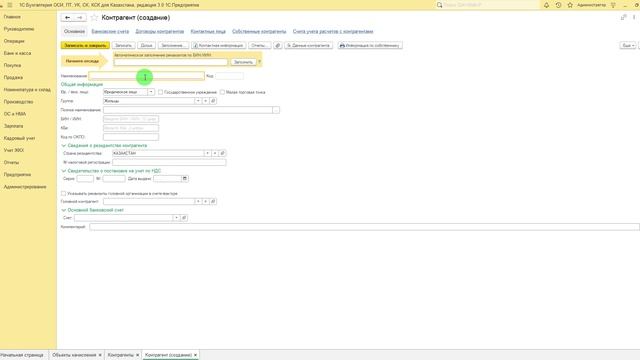
Task: Create new Головной контрагент with plus button
Action: click(206, 201)
